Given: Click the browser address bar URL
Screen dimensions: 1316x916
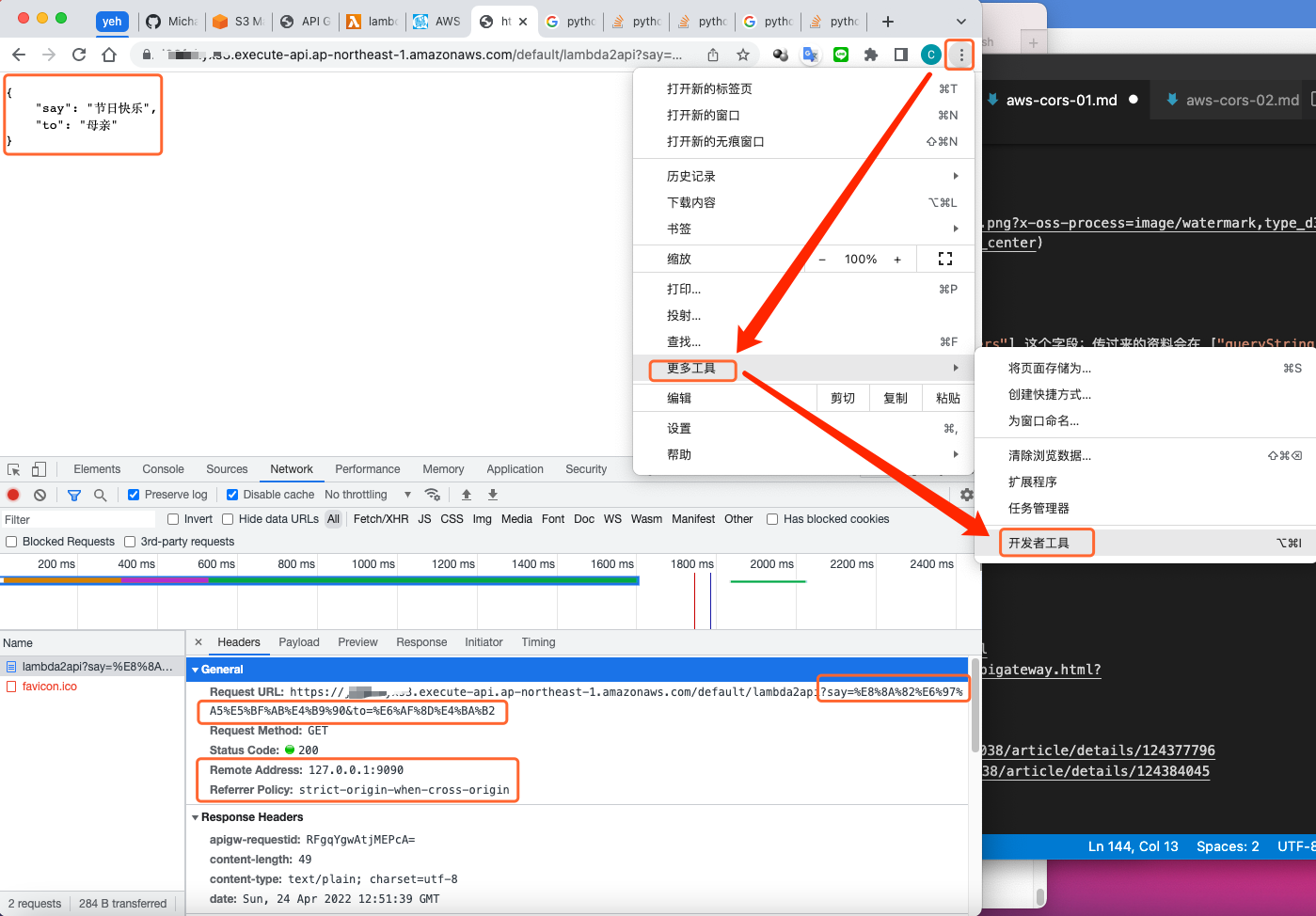Looking at the screenshot, I should point(423,55).
